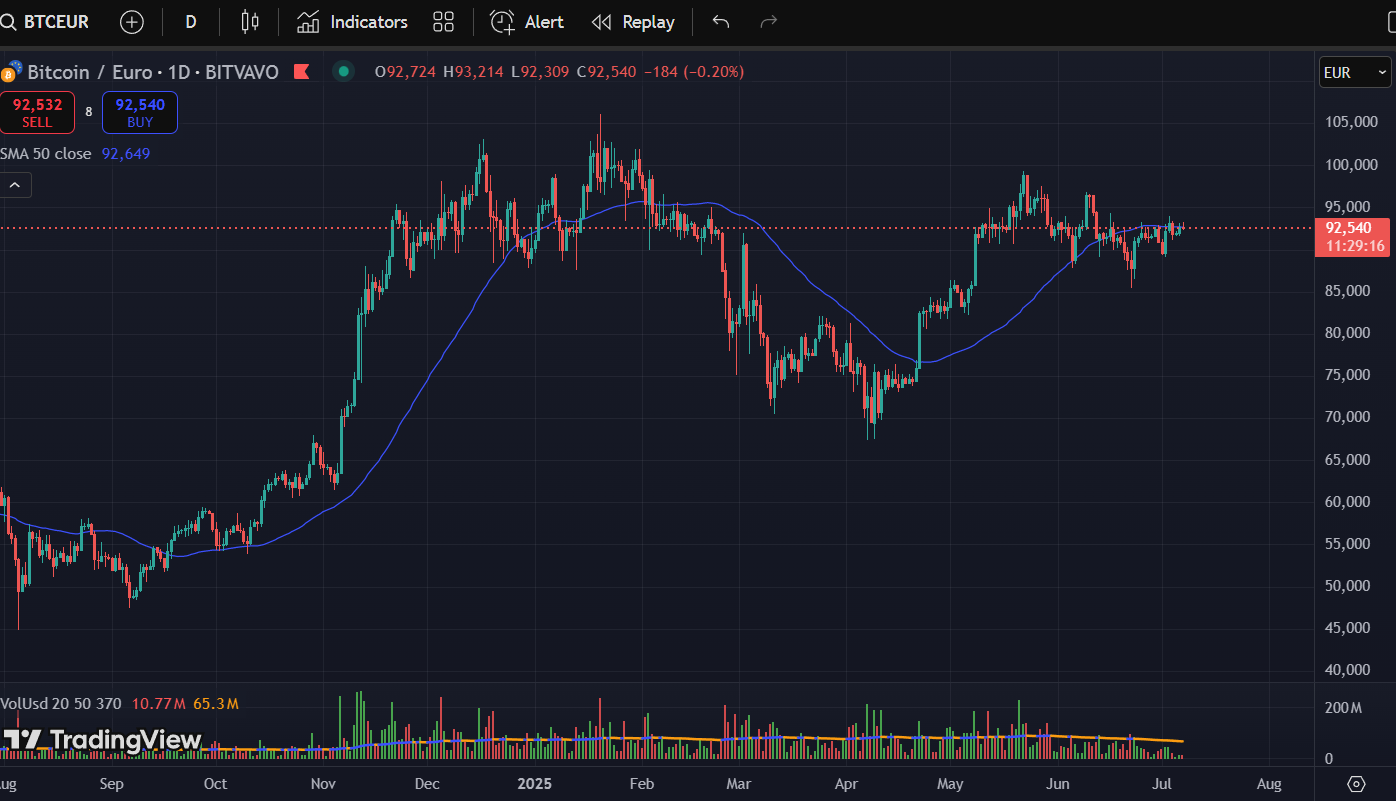
Task: Click the low value L92,309
Action: [x=540, y=72]
